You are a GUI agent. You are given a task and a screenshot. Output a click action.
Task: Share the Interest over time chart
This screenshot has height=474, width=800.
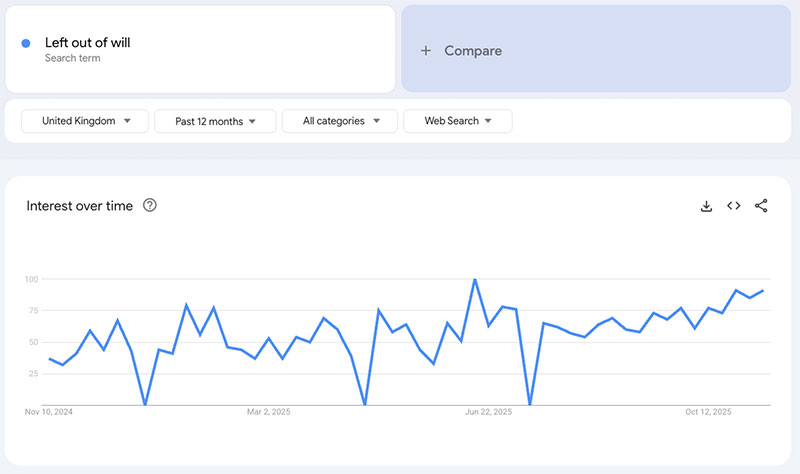coord(761,206)
